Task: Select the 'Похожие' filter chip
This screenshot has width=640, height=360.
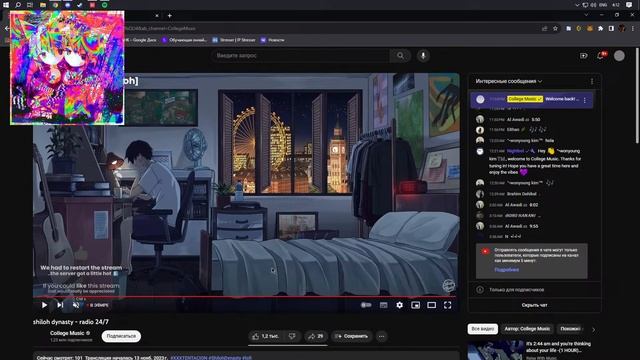Action: point(570,329)
